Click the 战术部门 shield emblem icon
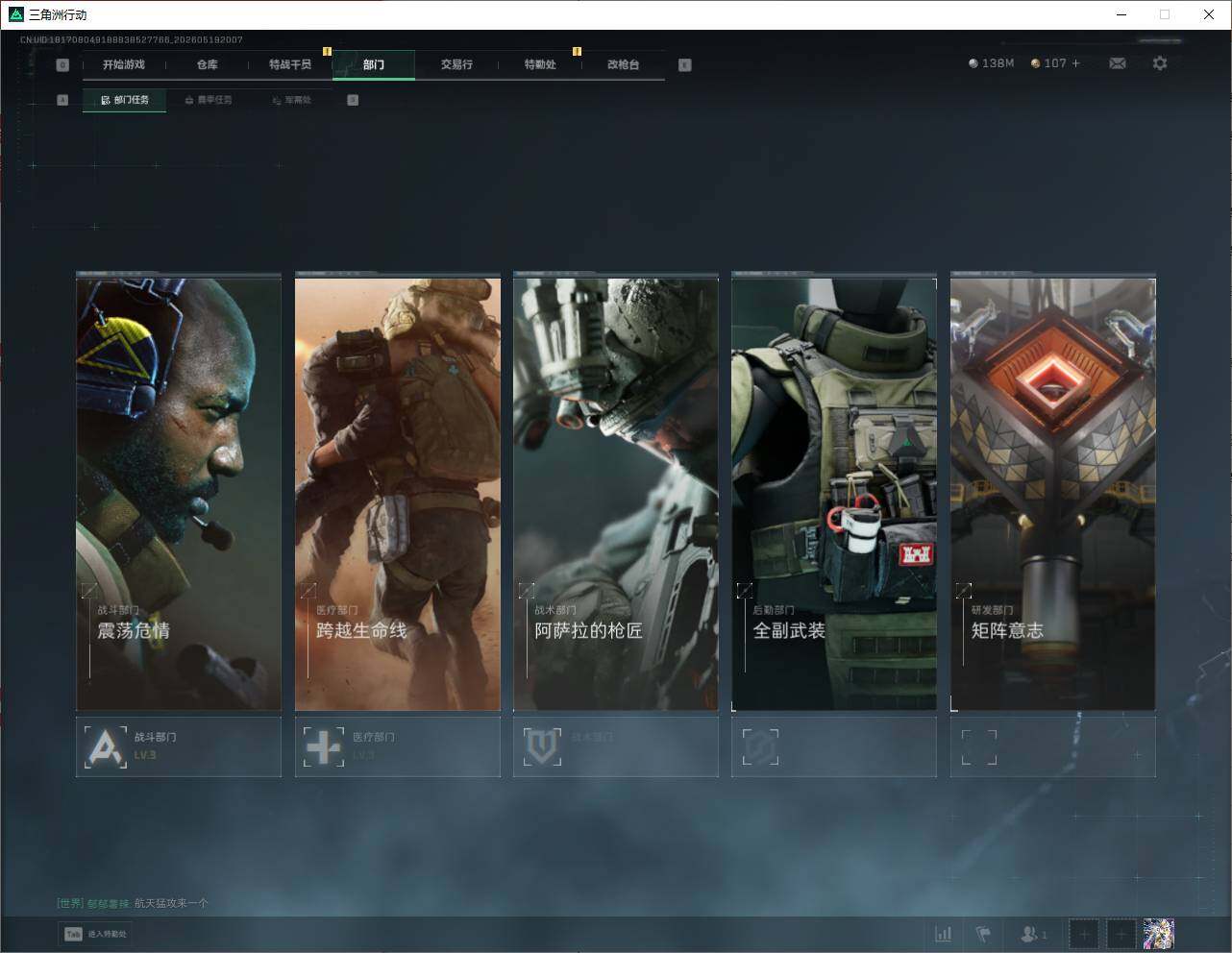The height and width of the screenshot is (953, 1232). pyautogui.click(x=541, y=746)
